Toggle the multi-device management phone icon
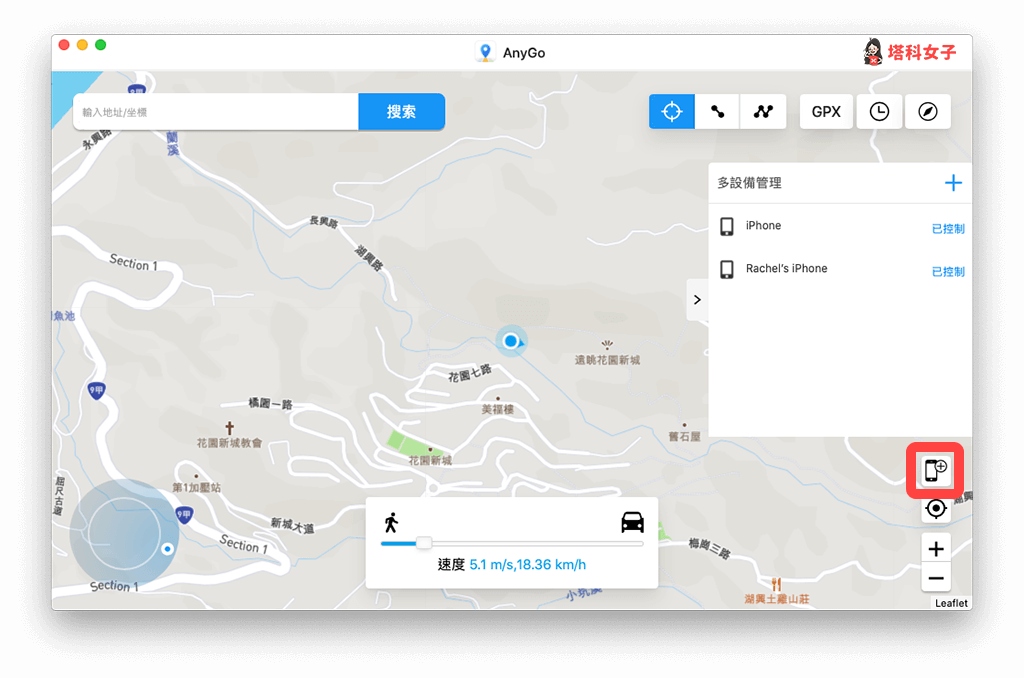The image size is (1024, 678). [x=935, y=470]
